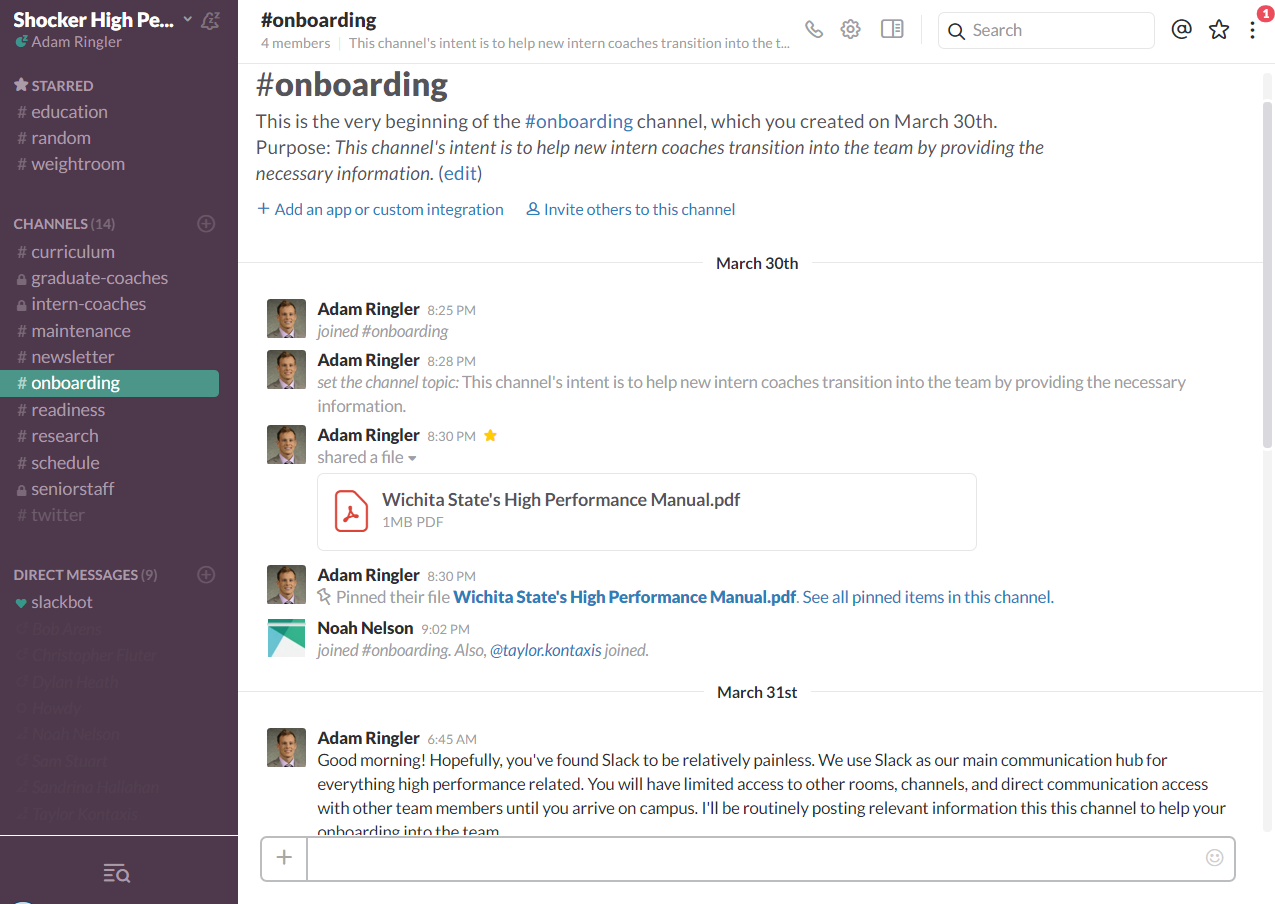The width and height of the screenshot is (1275, 904).
Task: Expand the 'shared a file' dropdown arrow
Action: 411,457
